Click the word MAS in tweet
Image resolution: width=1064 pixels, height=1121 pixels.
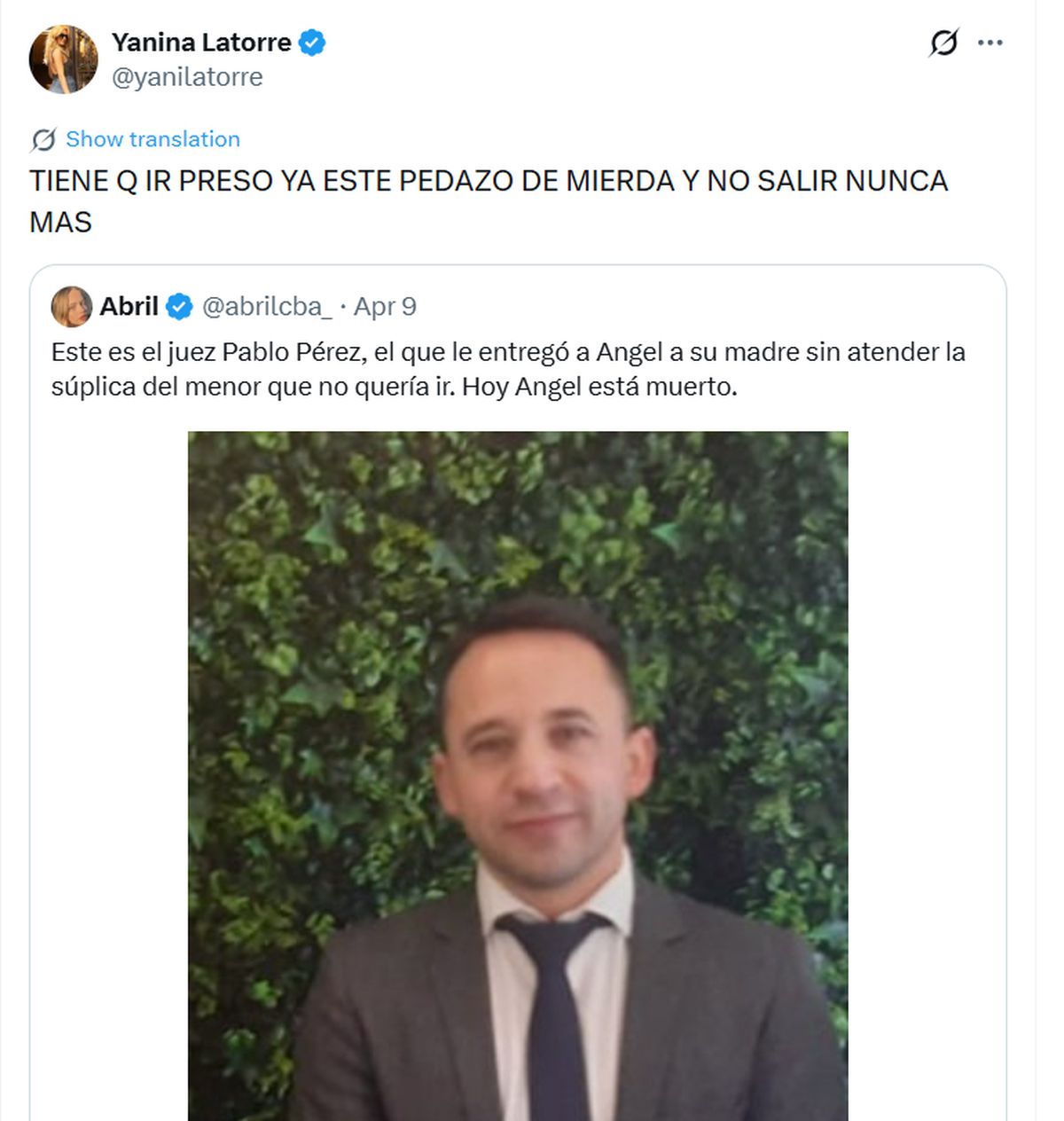tap(60, 222)
